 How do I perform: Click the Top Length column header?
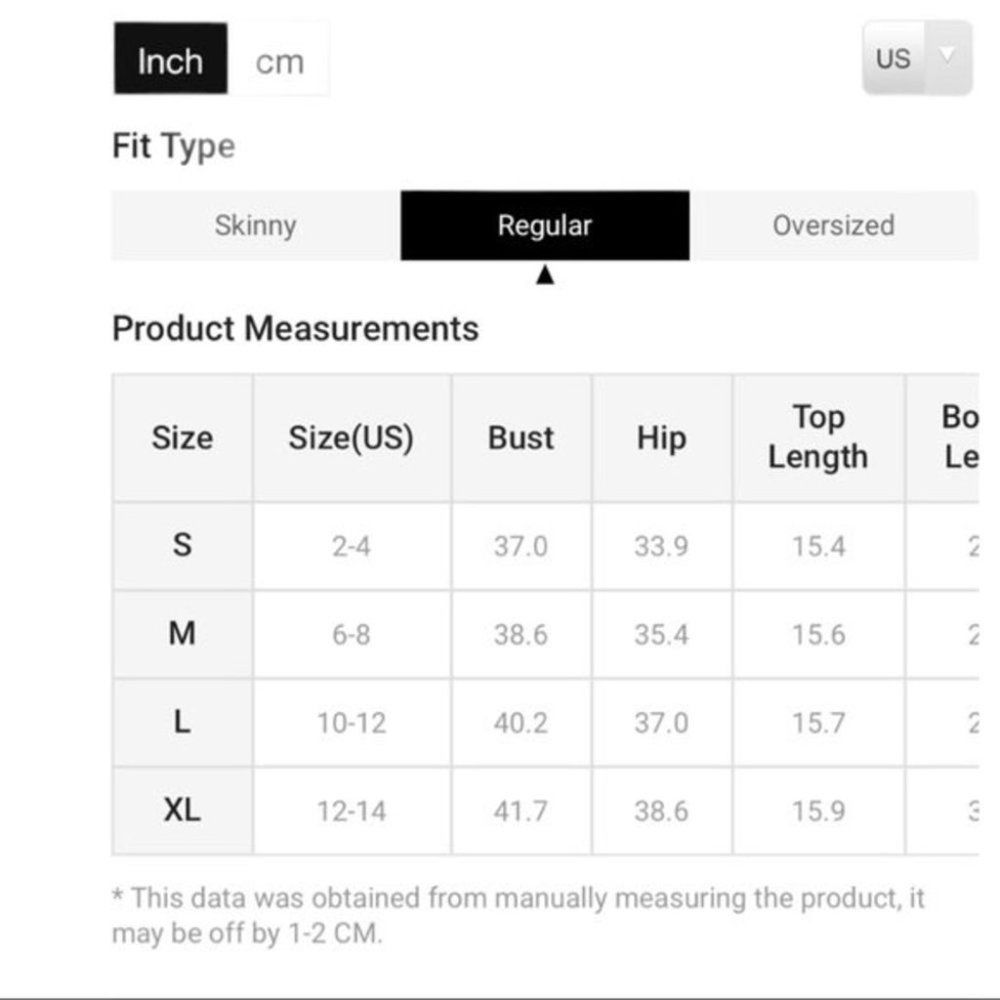(x=818, y=437)
